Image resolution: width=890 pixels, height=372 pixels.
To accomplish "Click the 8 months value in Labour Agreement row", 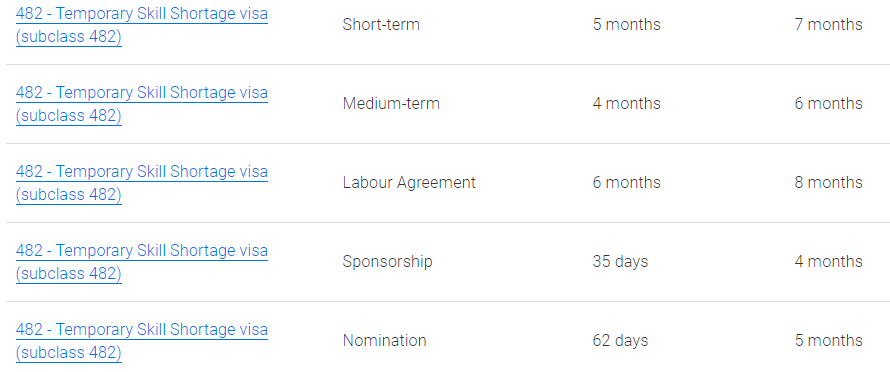I will [829, 183].
